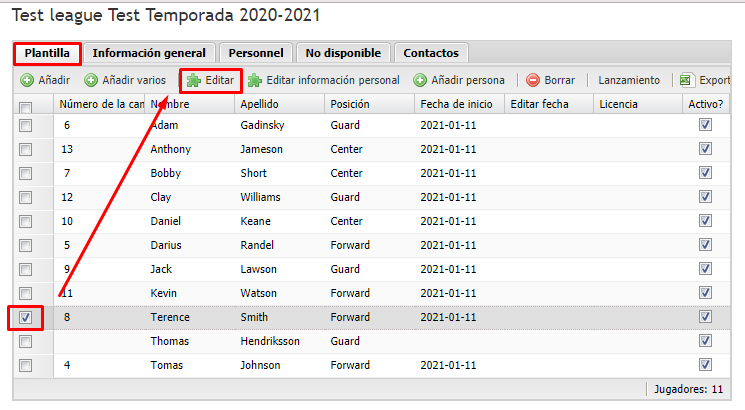Uncheck the Terence Smith row checkbox
Screen dimensions: 745x410
click(26, 317)
